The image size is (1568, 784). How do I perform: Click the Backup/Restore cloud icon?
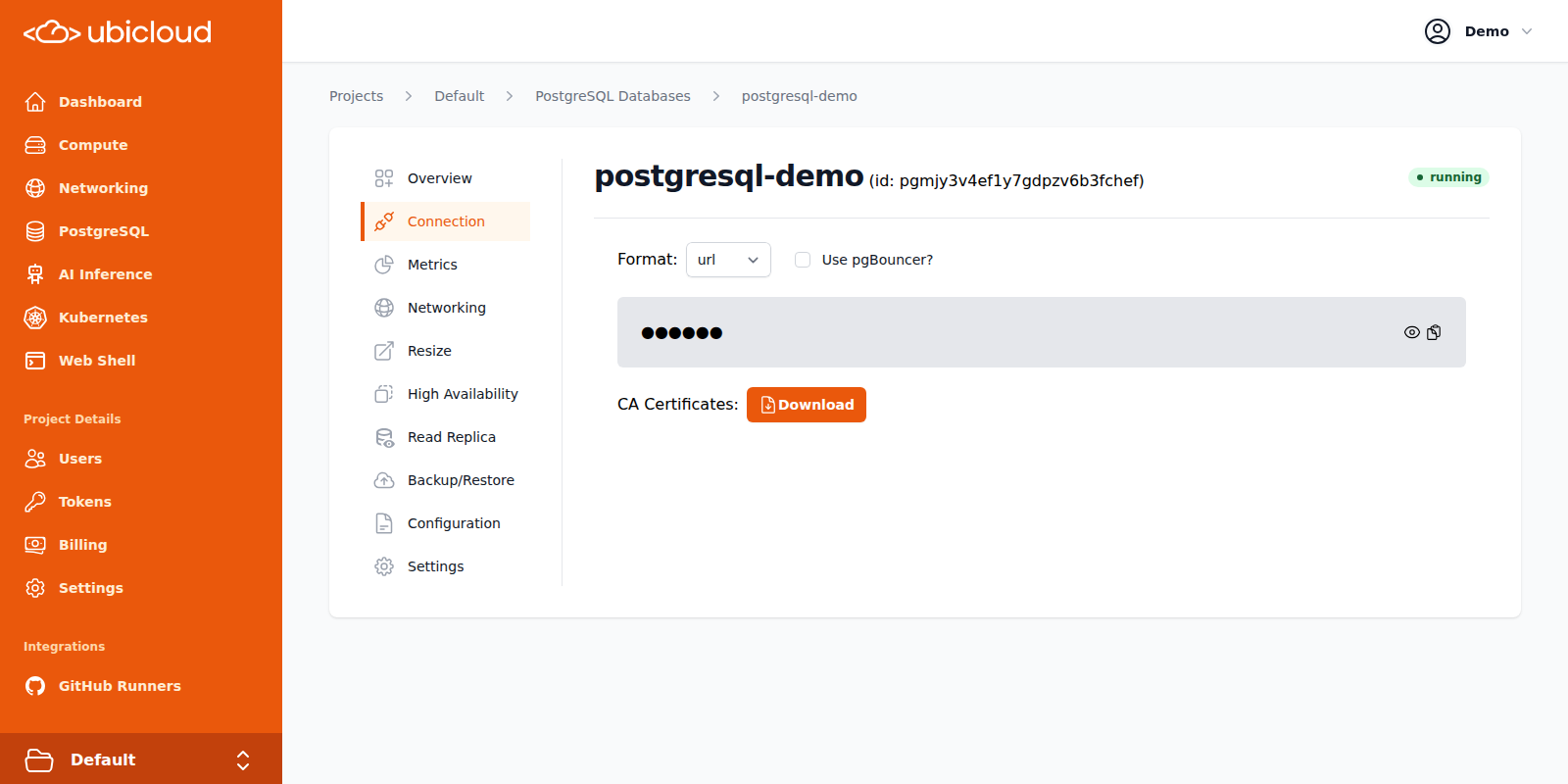coord(384,480)
